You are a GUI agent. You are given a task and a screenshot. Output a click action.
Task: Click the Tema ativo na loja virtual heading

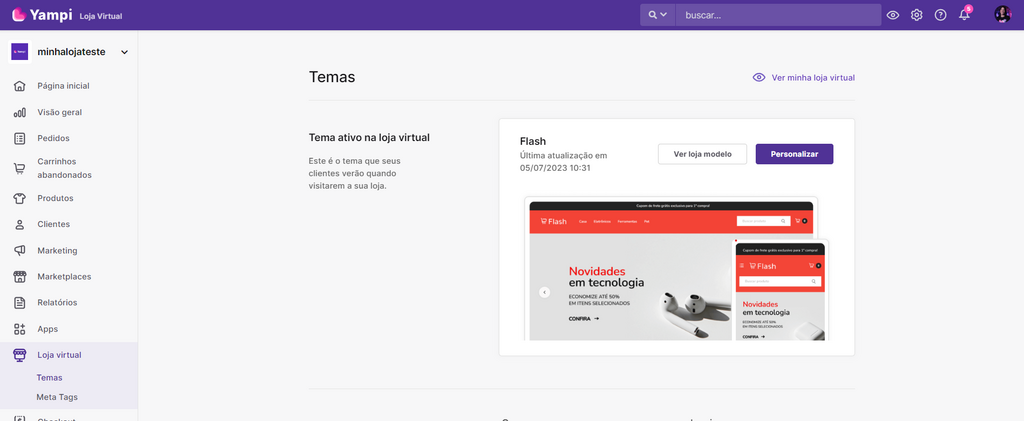tap(369, 138)
